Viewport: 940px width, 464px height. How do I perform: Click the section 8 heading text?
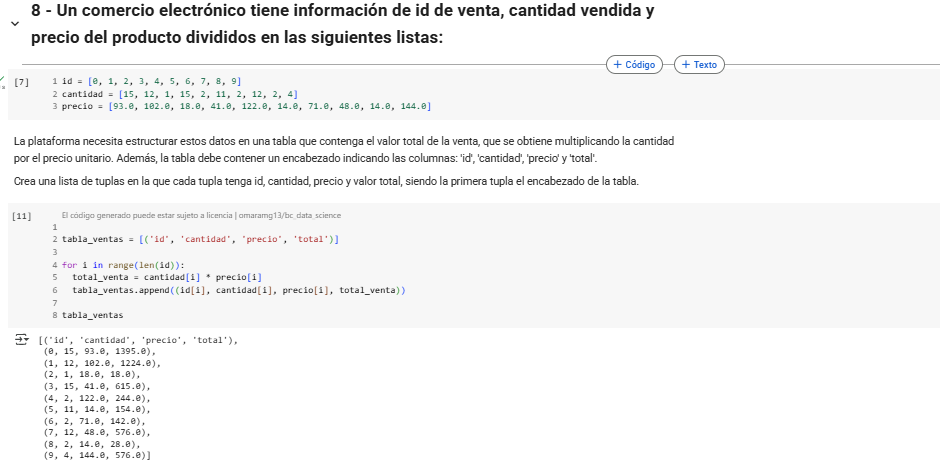342,24
